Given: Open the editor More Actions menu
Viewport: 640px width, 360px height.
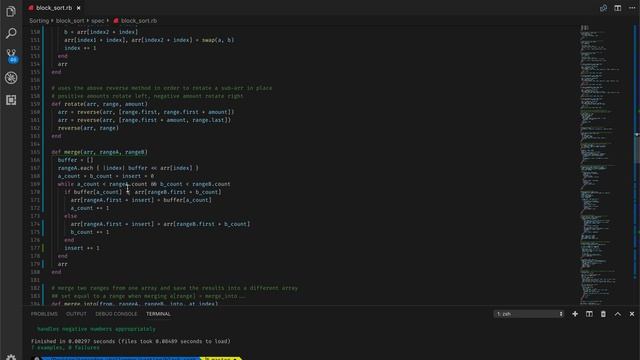Looking at the screenshot, I should click(x=632, y=8).
